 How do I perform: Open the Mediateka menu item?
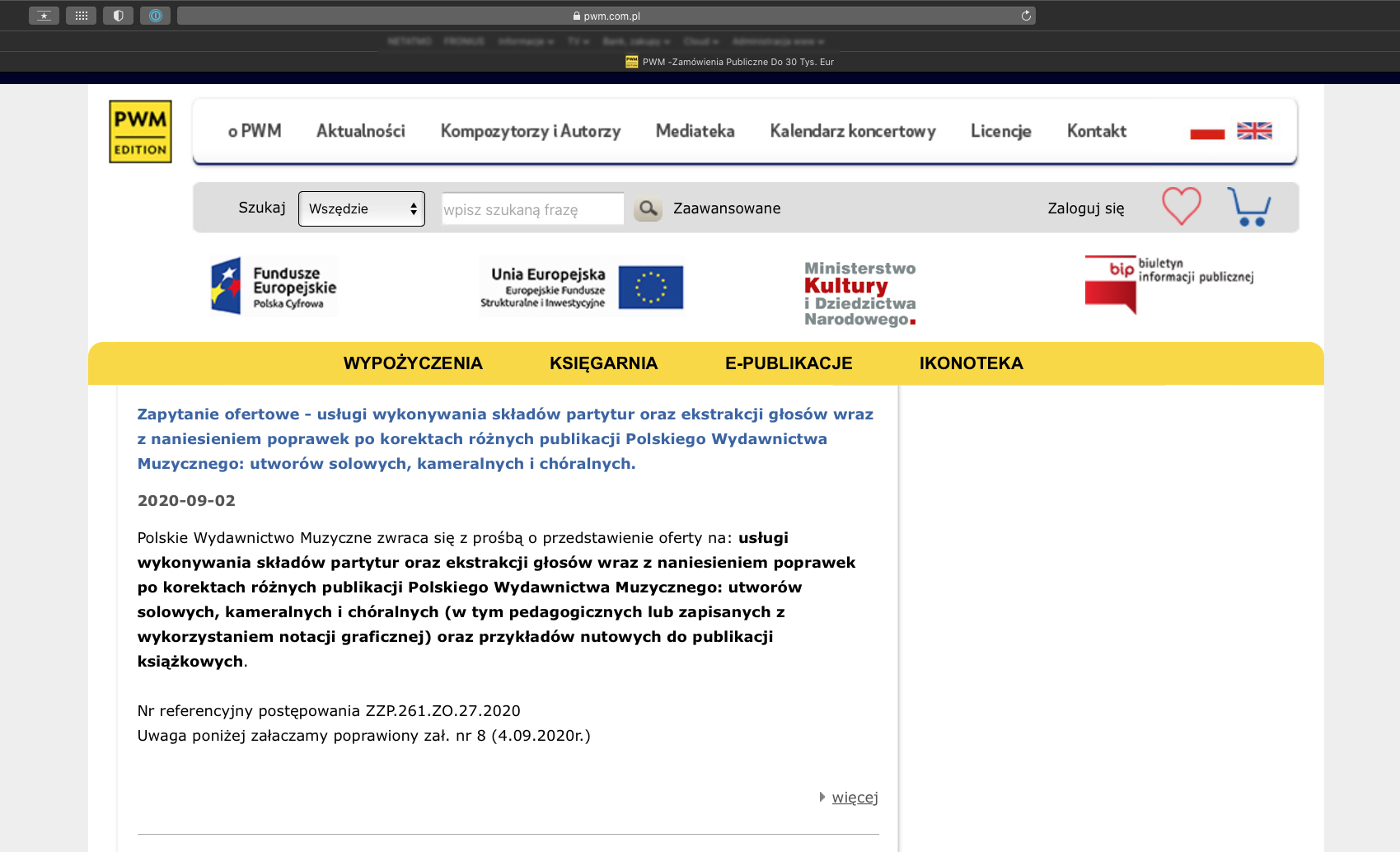coord(695,131)
